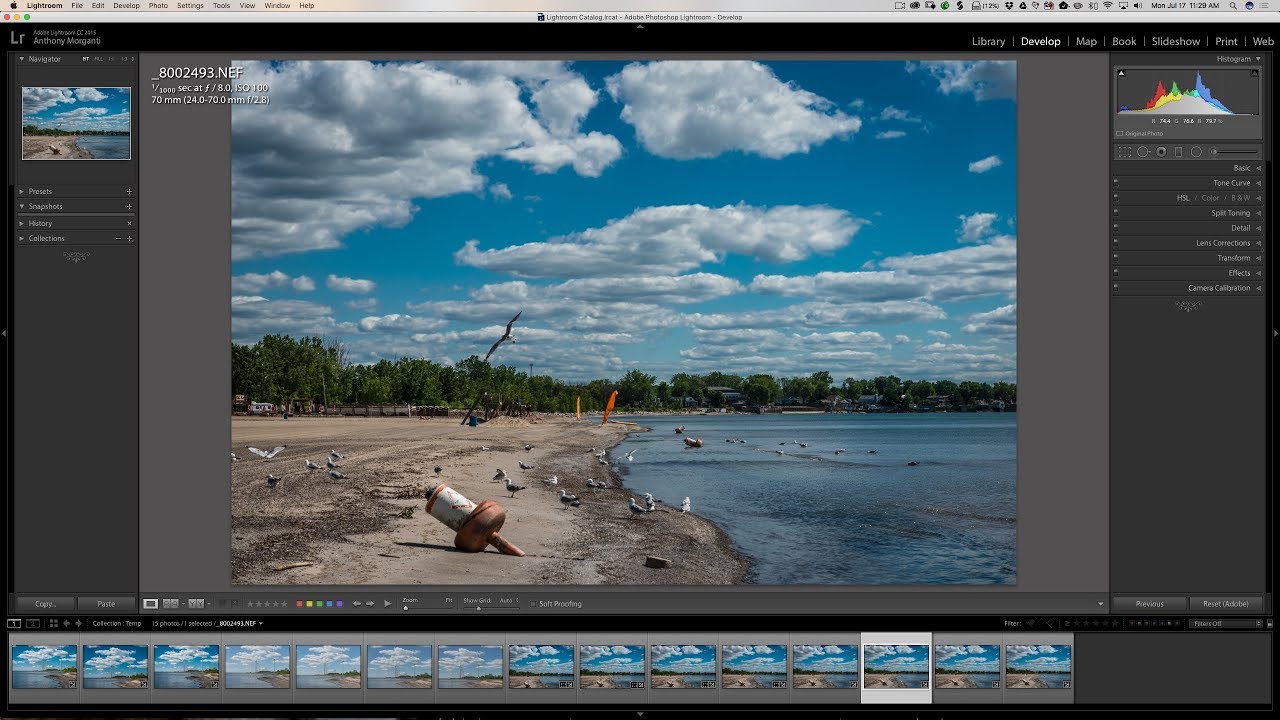Screen dimensions: 1280x720
Task: Click the Previous button
Action: point(1150,604)
